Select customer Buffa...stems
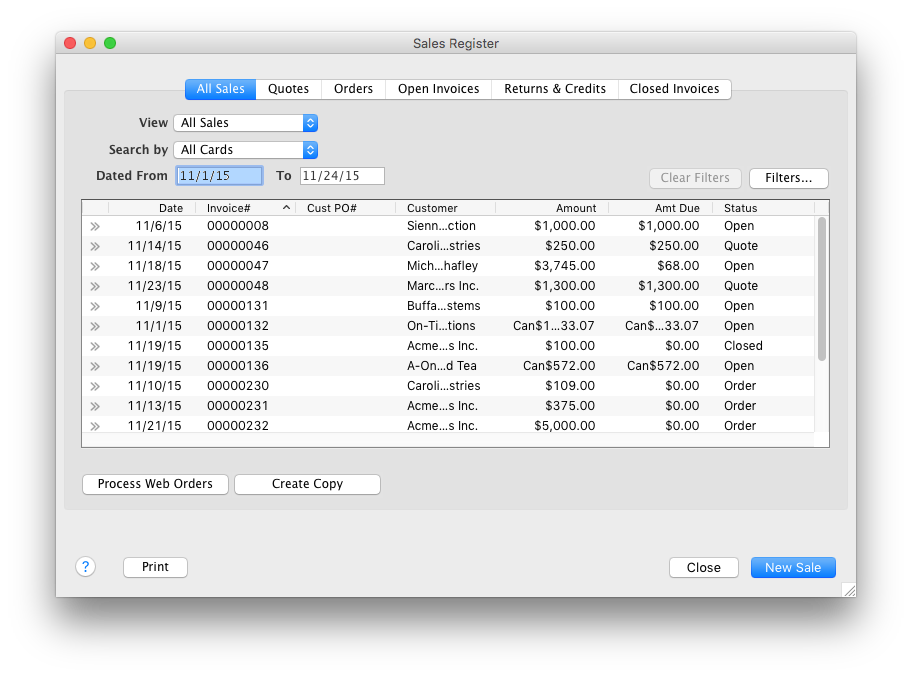Viewport: 912px width, 677px height. pyautogui.click(x=443, y=306)
